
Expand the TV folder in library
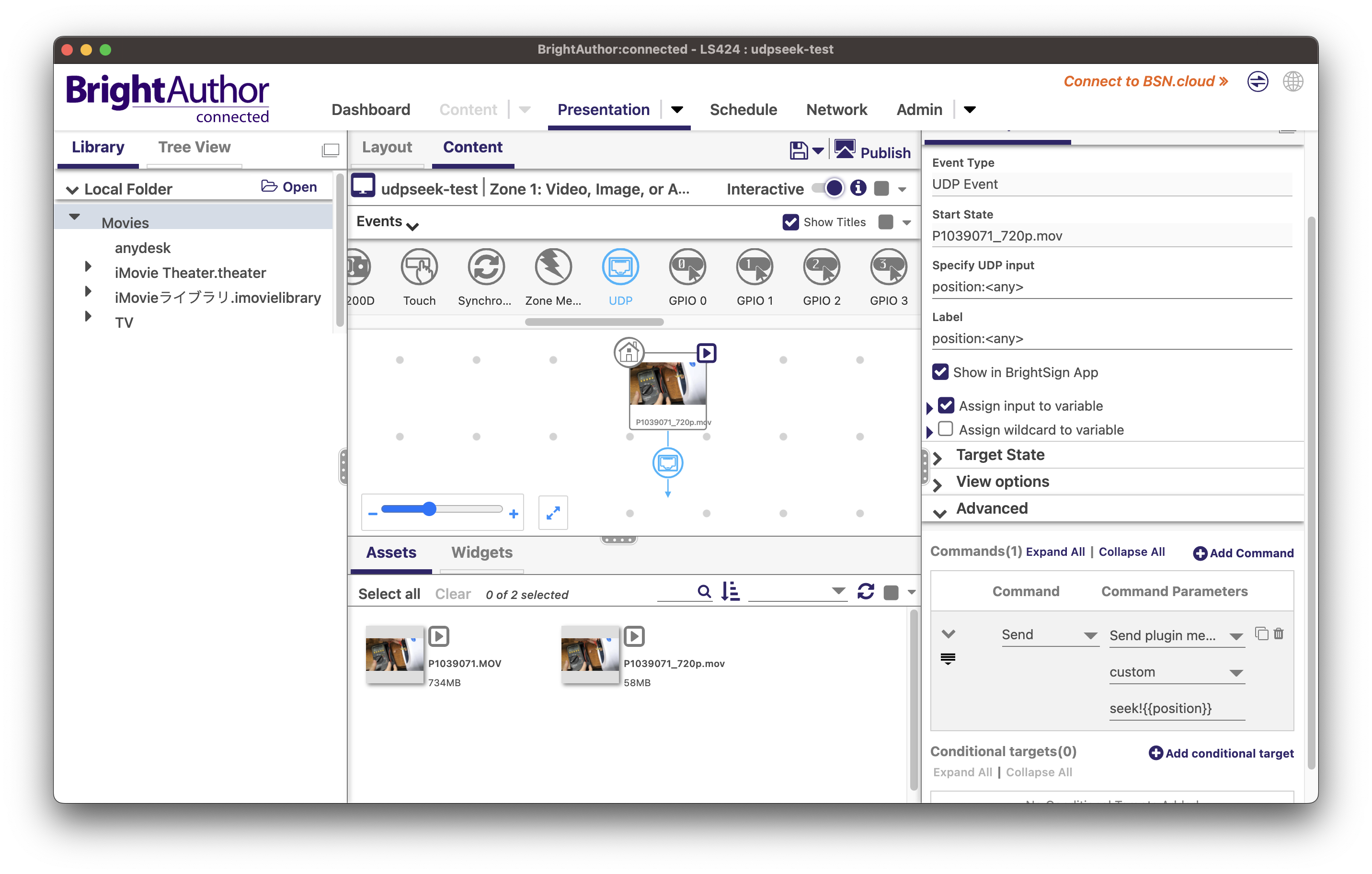click(88, 316)
